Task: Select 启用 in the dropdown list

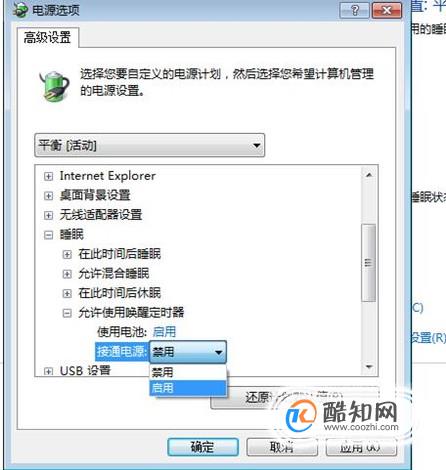Action: point(188,388)
